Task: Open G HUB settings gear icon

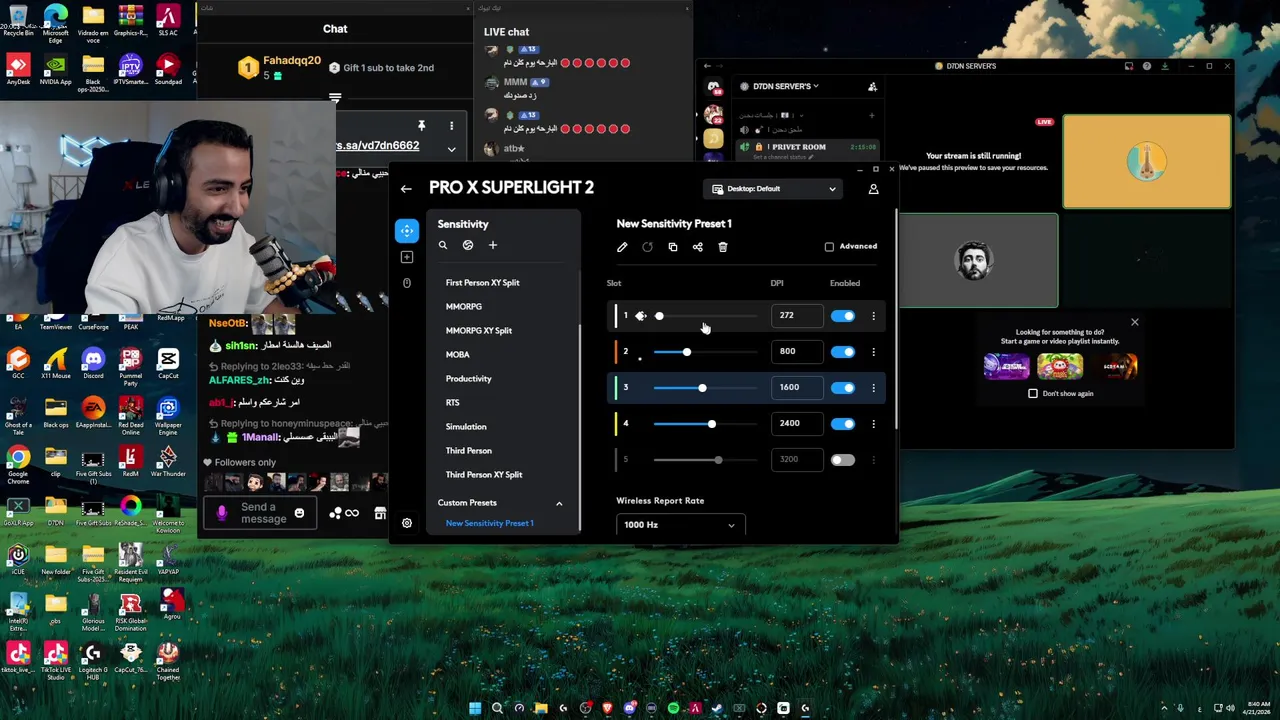Action: pos(406,523)
